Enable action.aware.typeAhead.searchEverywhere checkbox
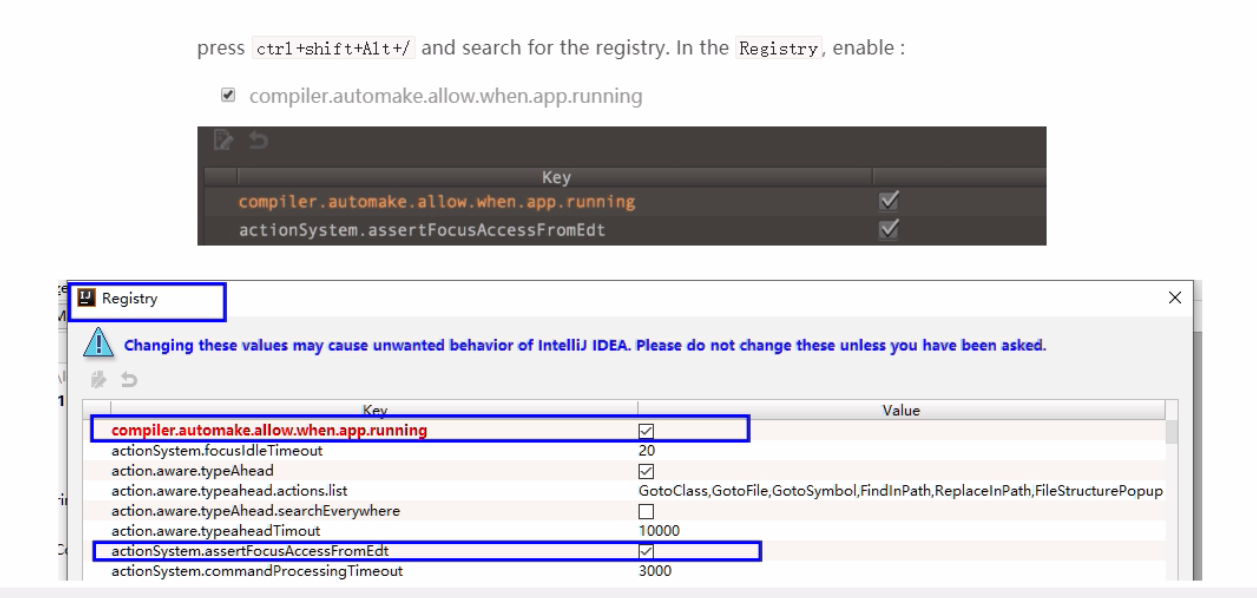 (x=645, y=511)
